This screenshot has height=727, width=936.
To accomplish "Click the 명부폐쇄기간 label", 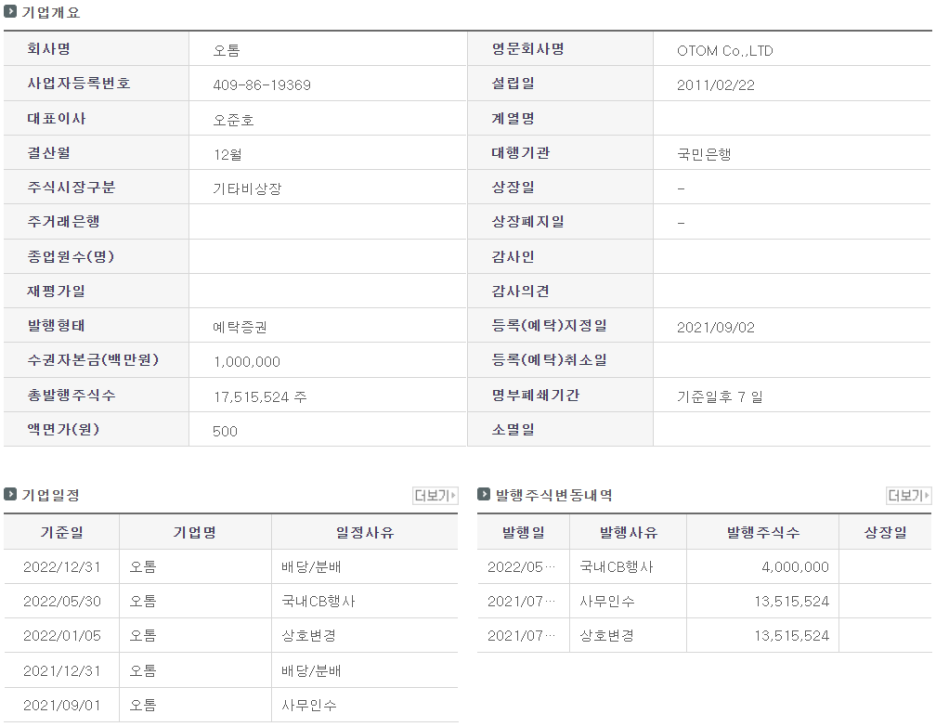I will 535,395.
